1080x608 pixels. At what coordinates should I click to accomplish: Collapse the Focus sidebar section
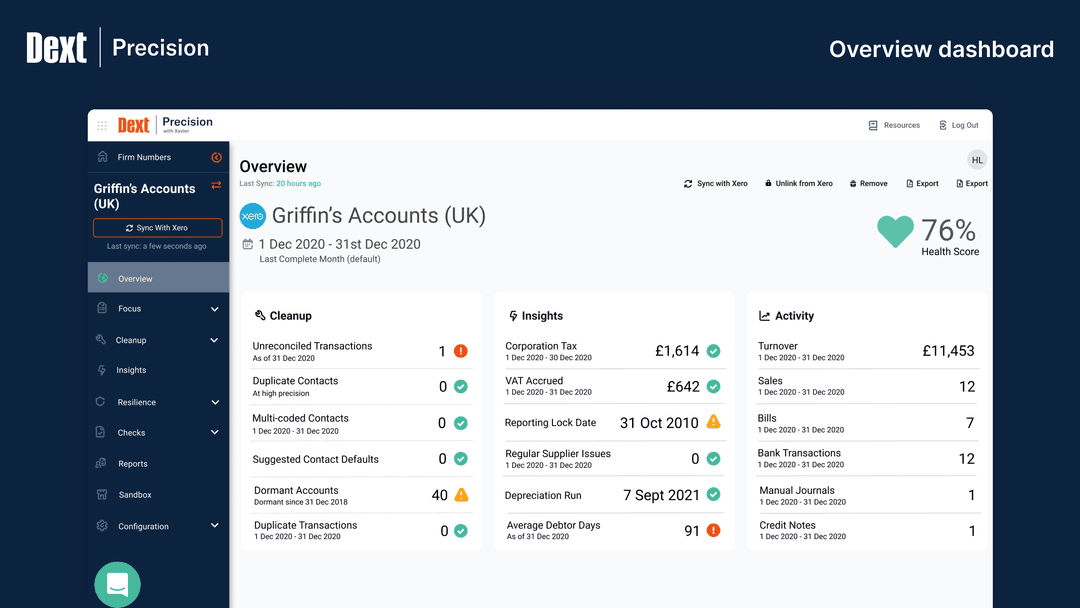pos(214,308)
